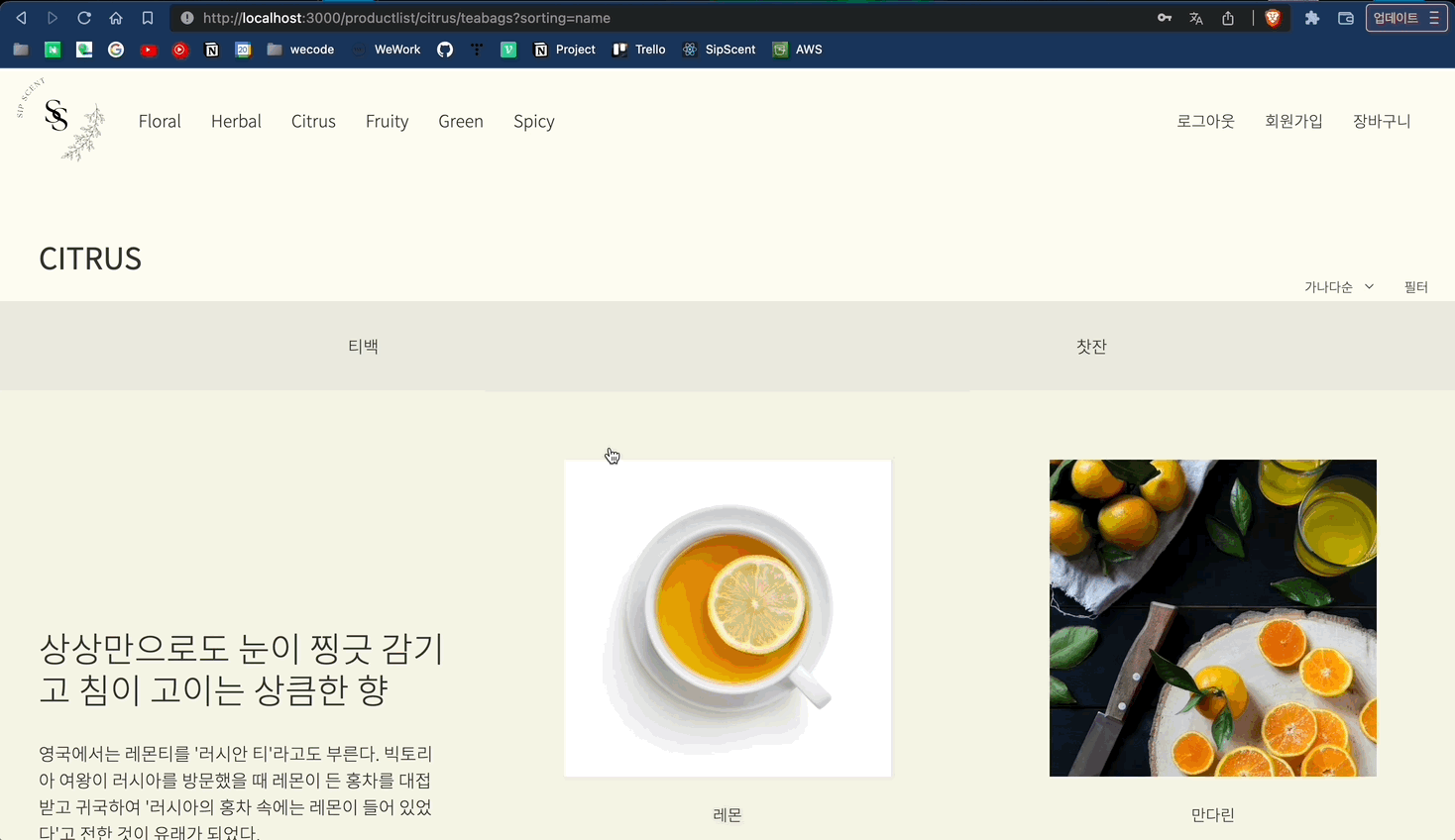The height and width of the screenshot is (840, 1455).
Task: Open the WeWork bookmark
Action: point(387,50)
